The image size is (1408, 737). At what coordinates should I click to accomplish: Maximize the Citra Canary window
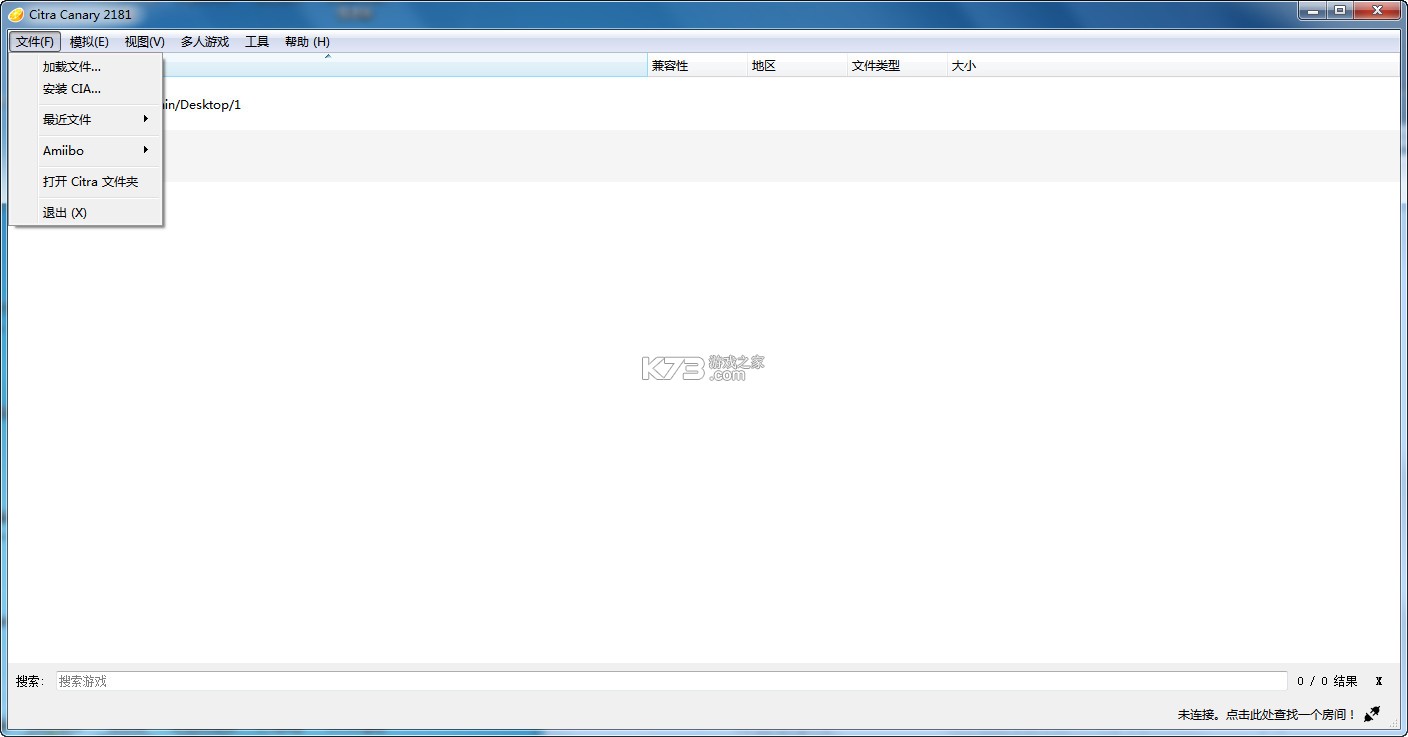1340,10
